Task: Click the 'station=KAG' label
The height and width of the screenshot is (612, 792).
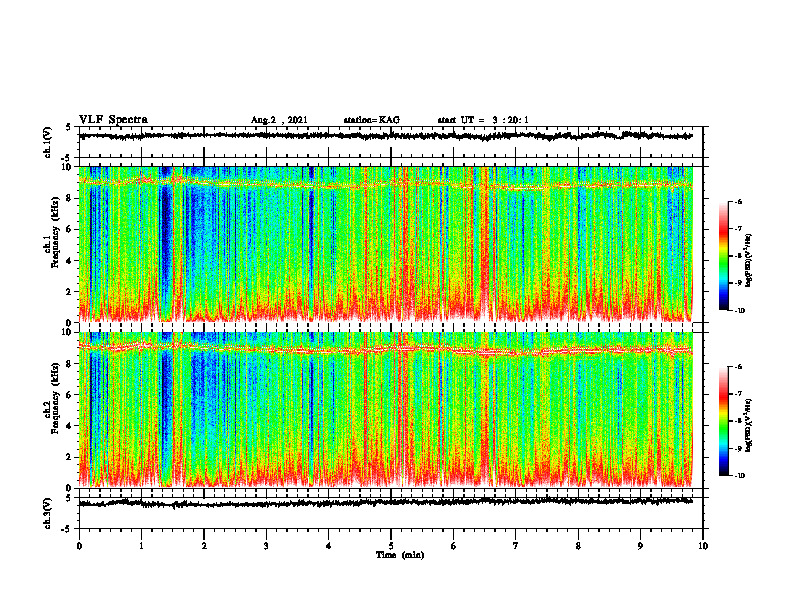Action: (x=371, y=120)
